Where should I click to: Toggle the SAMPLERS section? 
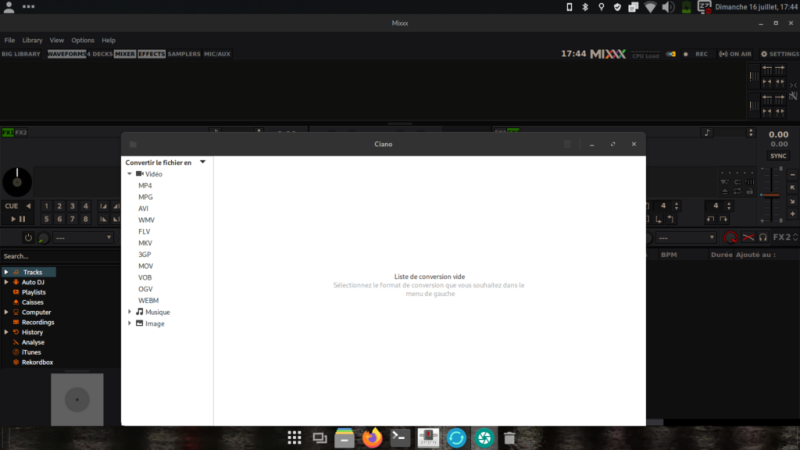point(184,54)
